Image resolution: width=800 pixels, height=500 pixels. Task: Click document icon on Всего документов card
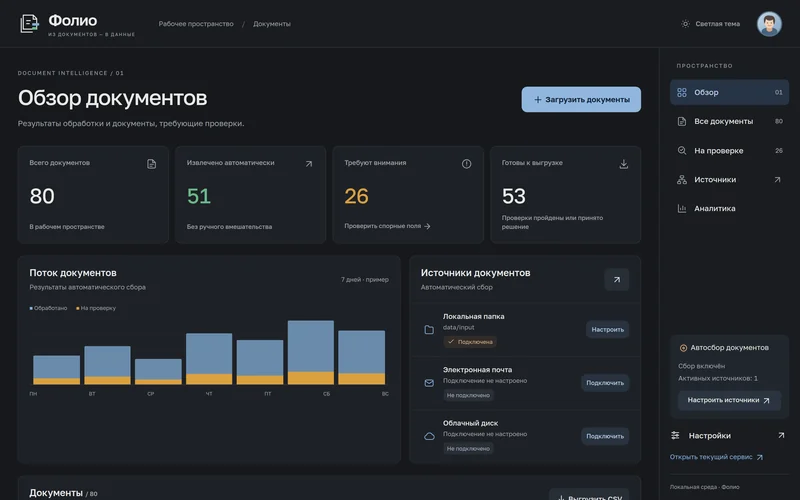point(152,164)
